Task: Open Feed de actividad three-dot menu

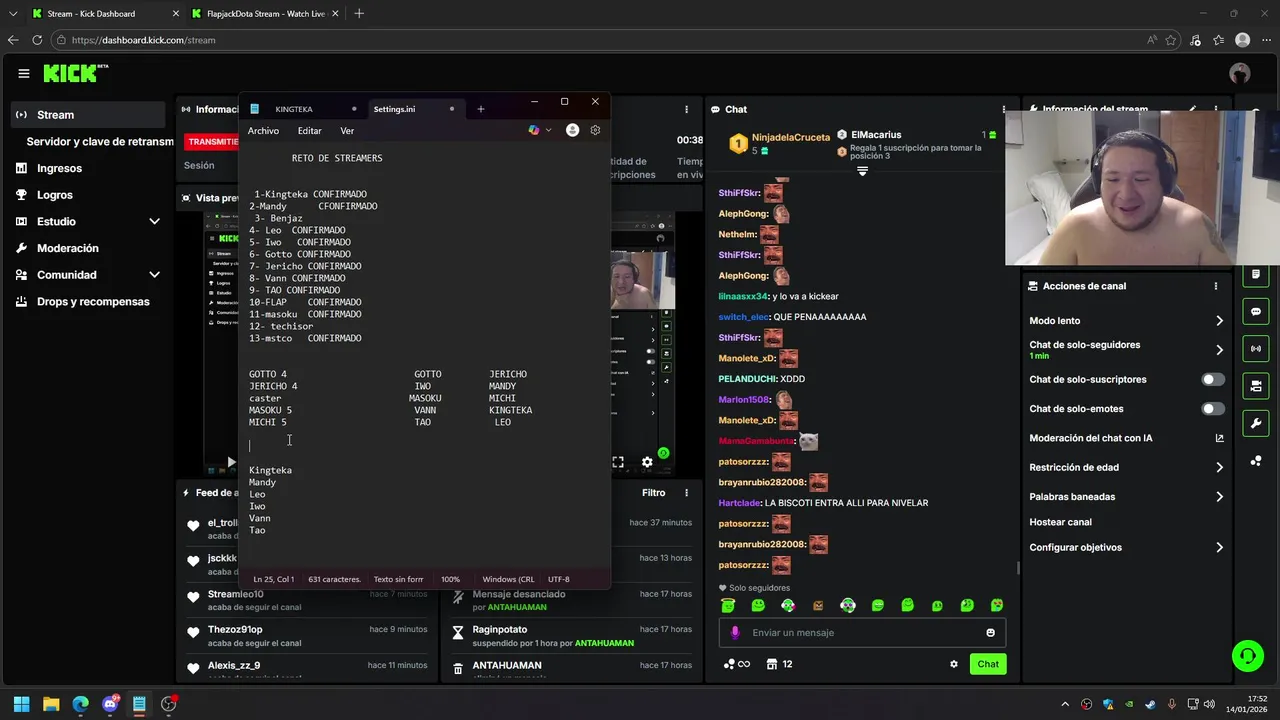Action: click(x=686, y=493)
